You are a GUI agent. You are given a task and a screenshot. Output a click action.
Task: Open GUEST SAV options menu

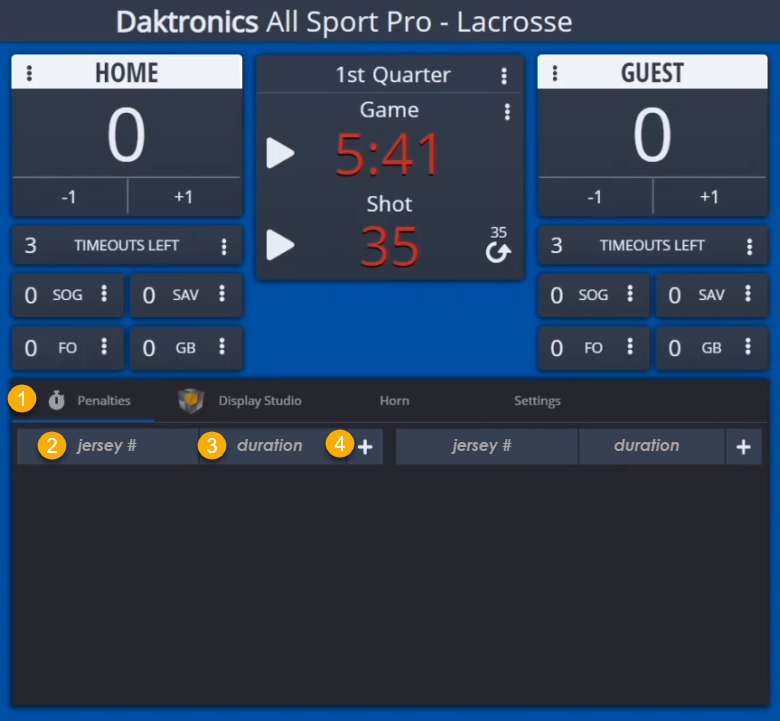click(x=748, y=294)
